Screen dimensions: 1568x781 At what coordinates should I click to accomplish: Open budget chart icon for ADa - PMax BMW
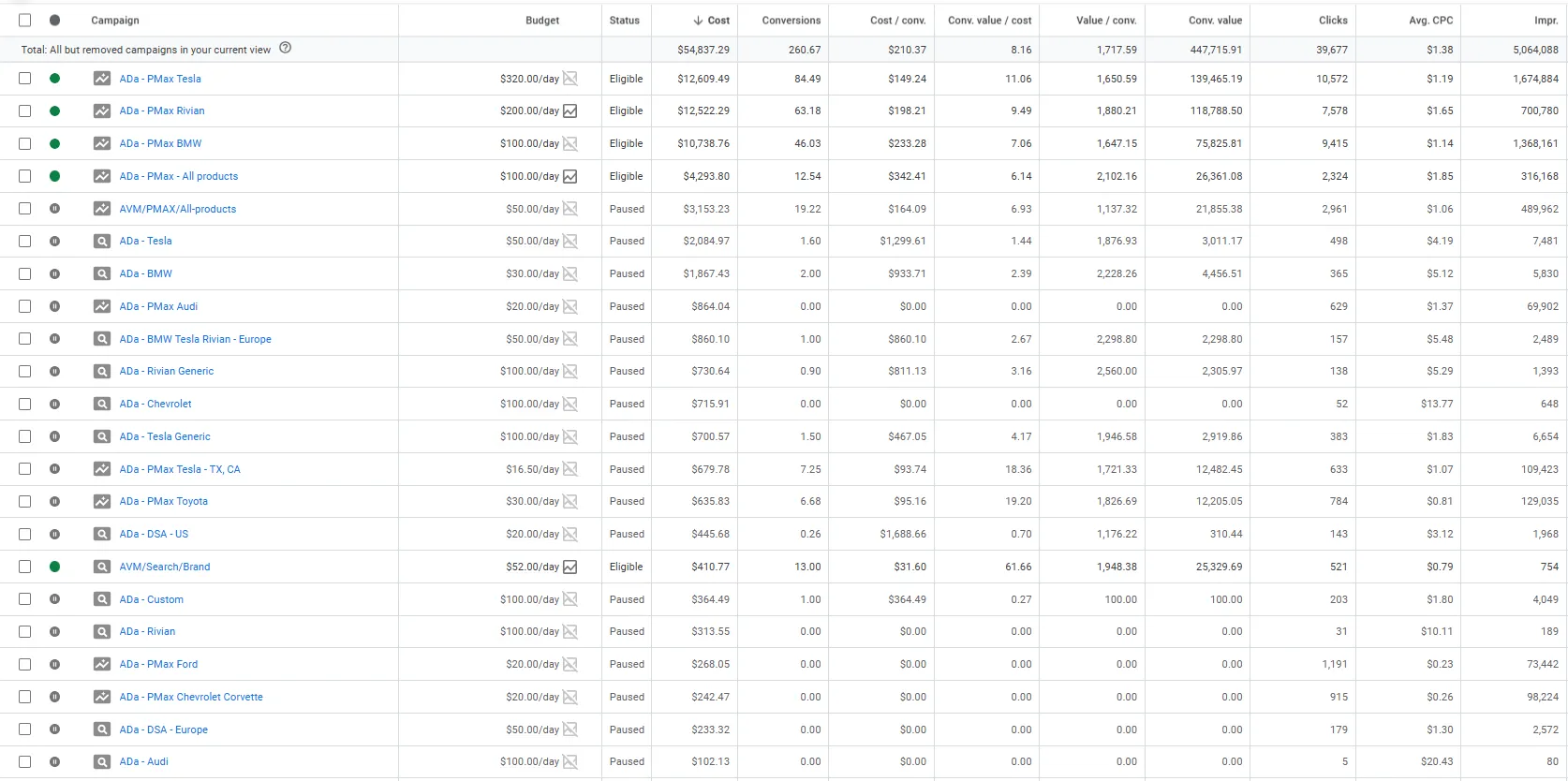point(570,143)
